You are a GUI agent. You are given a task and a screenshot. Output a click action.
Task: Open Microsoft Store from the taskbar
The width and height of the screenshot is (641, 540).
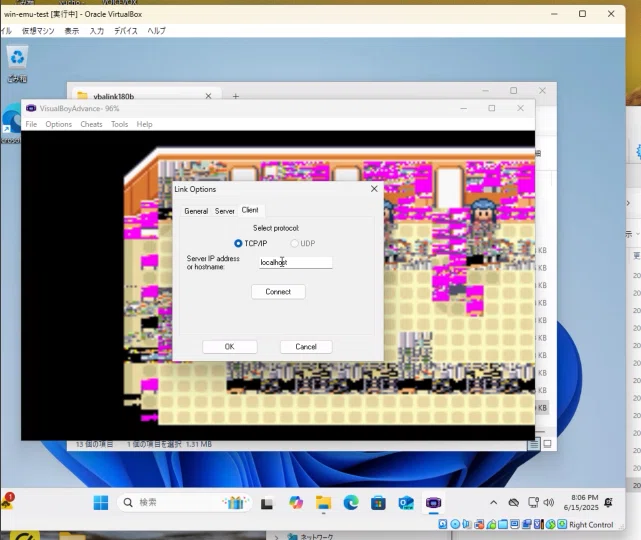[378, 503]
